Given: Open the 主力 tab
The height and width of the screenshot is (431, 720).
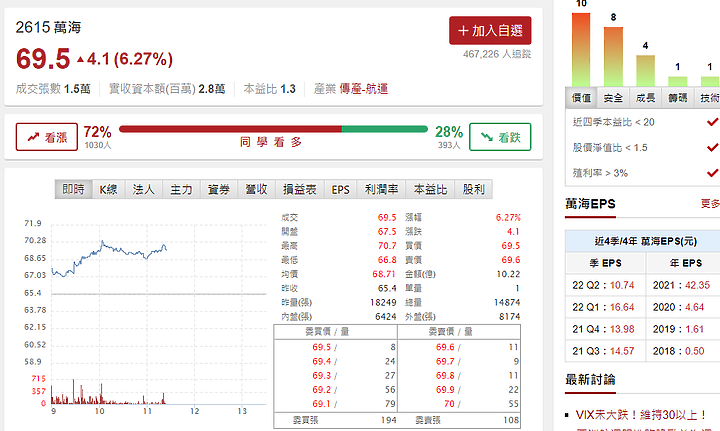Looking at the screenshot, I should coord(181,189).
